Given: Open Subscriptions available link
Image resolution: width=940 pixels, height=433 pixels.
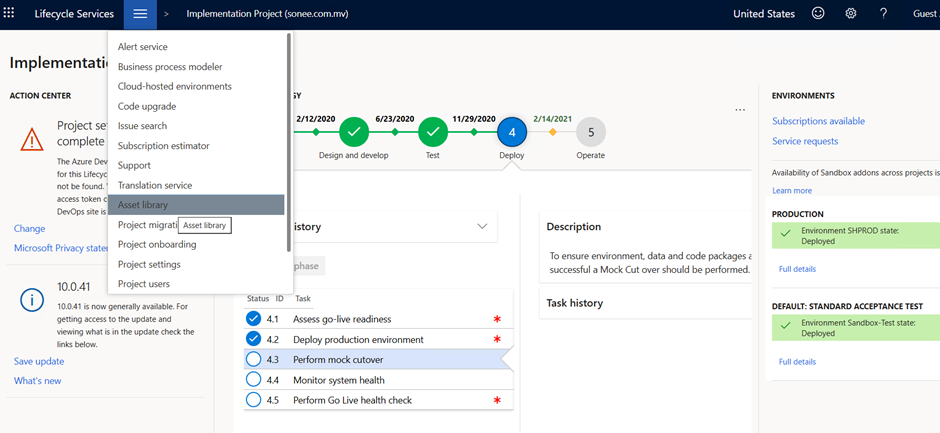Looking at the screenshot, I should point(818,121).
